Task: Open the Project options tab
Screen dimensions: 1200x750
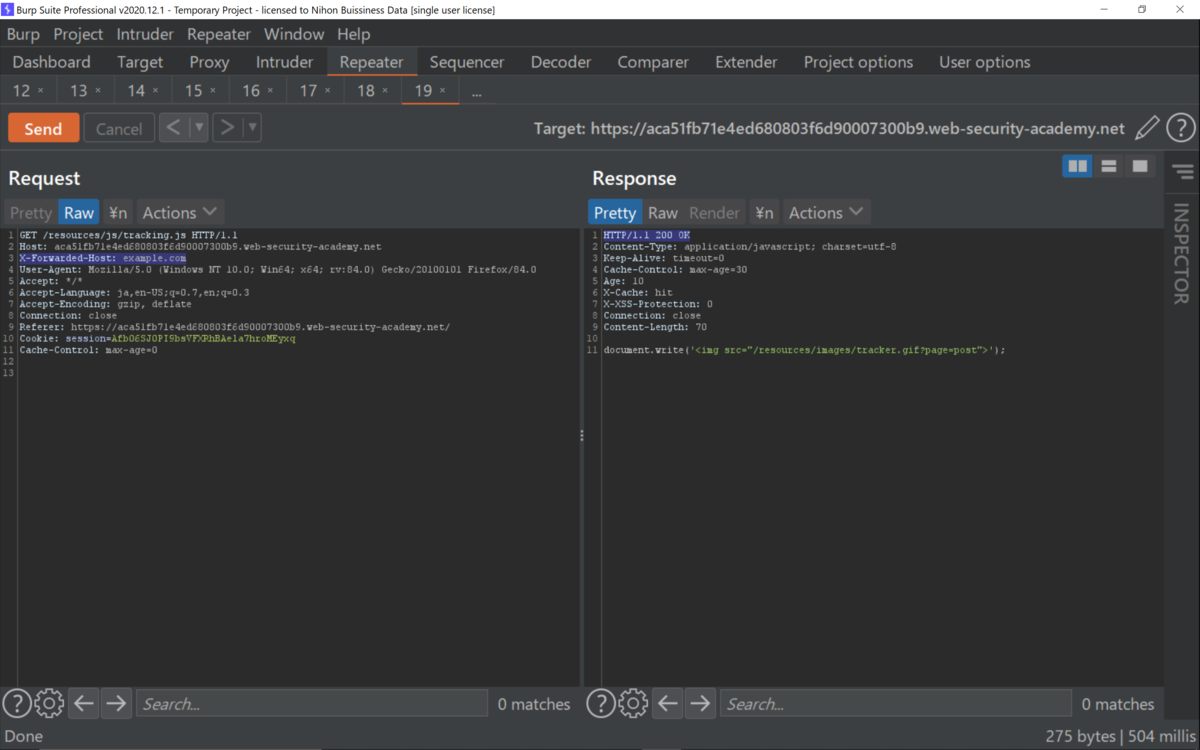Action: pyautogui.click(x=858, y=62)
